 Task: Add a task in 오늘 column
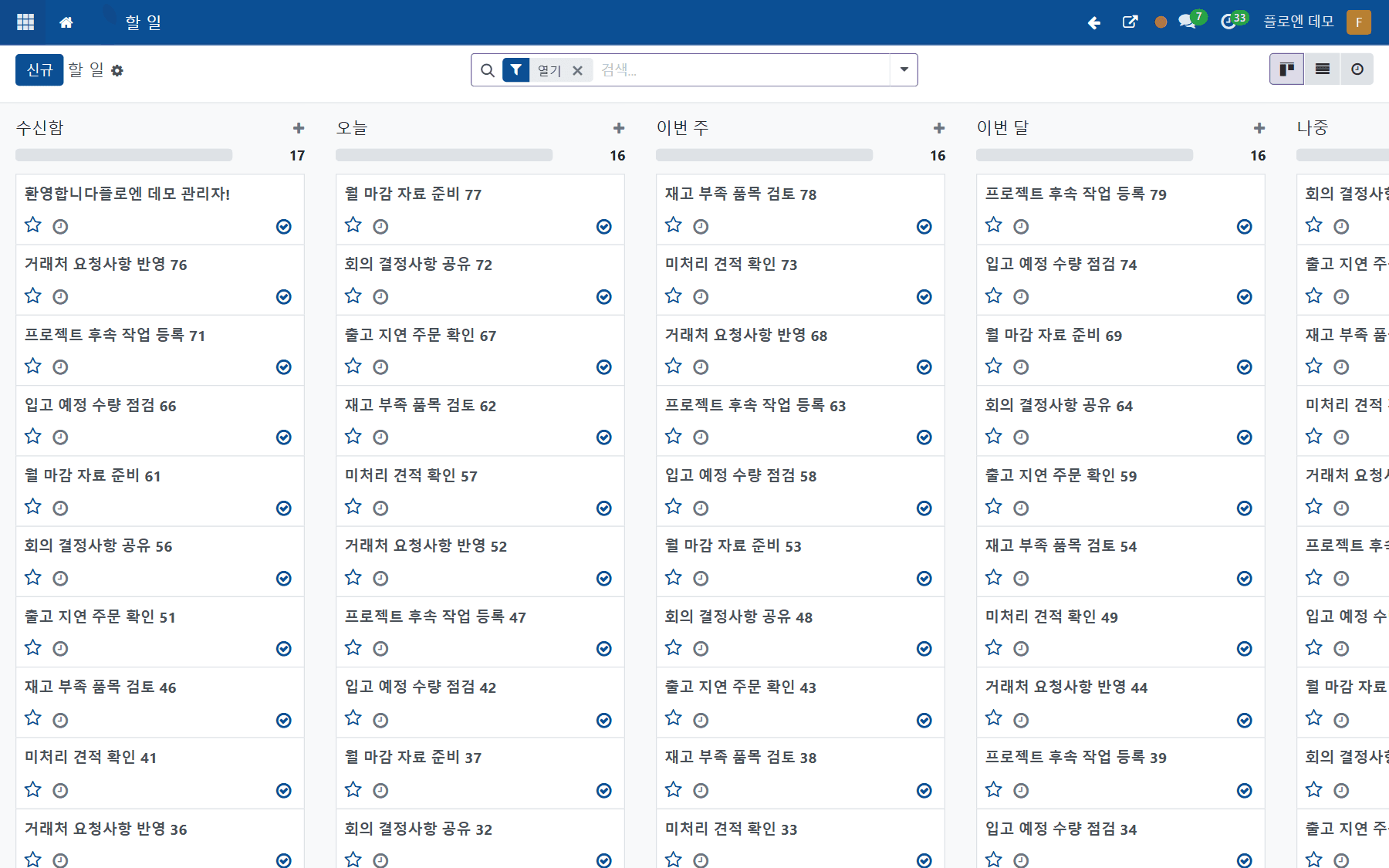tap(619, 128)
